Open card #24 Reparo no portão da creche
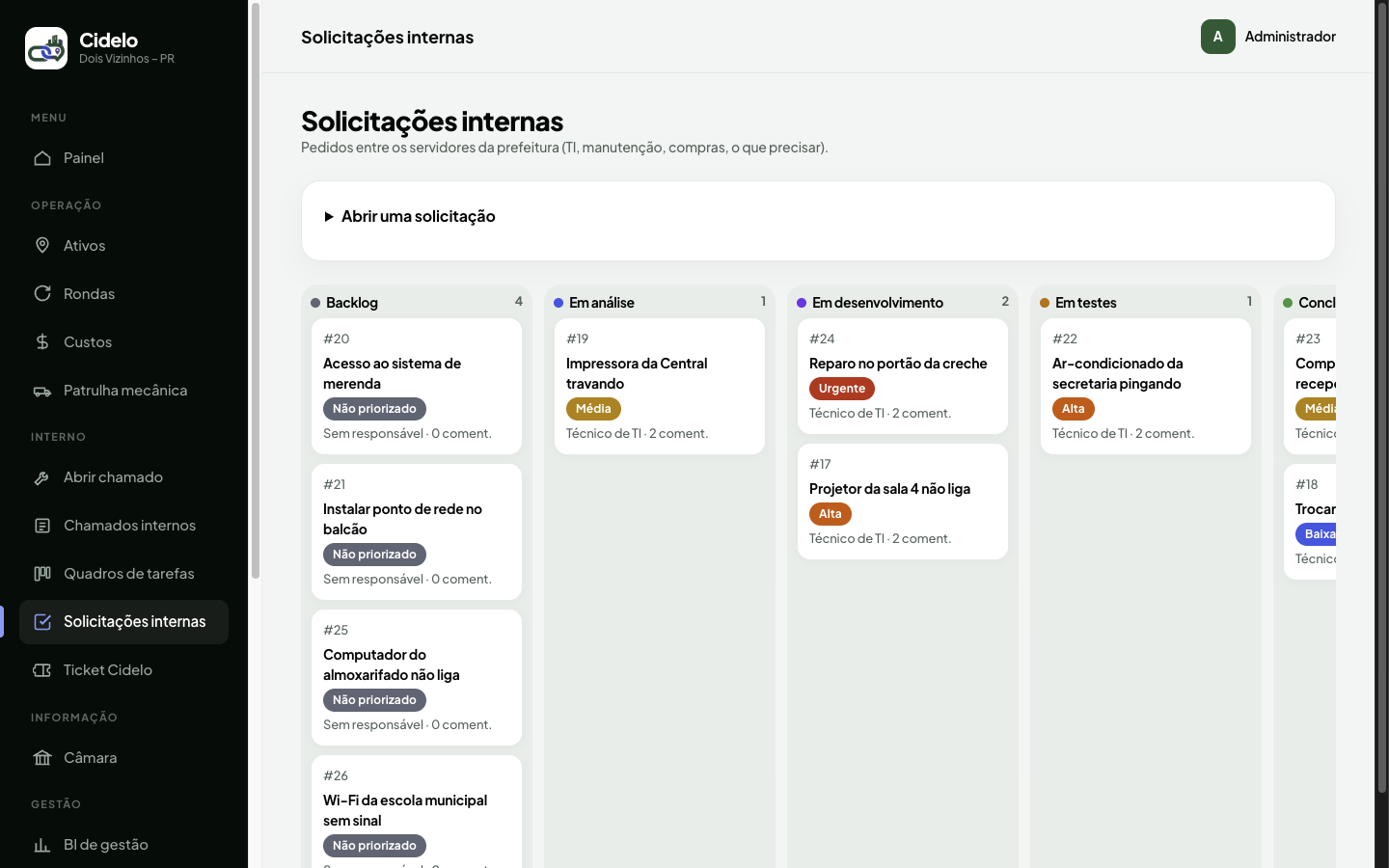Image resolution: width=1389 pixels, height=868 pixels. (x=903, y=376)
